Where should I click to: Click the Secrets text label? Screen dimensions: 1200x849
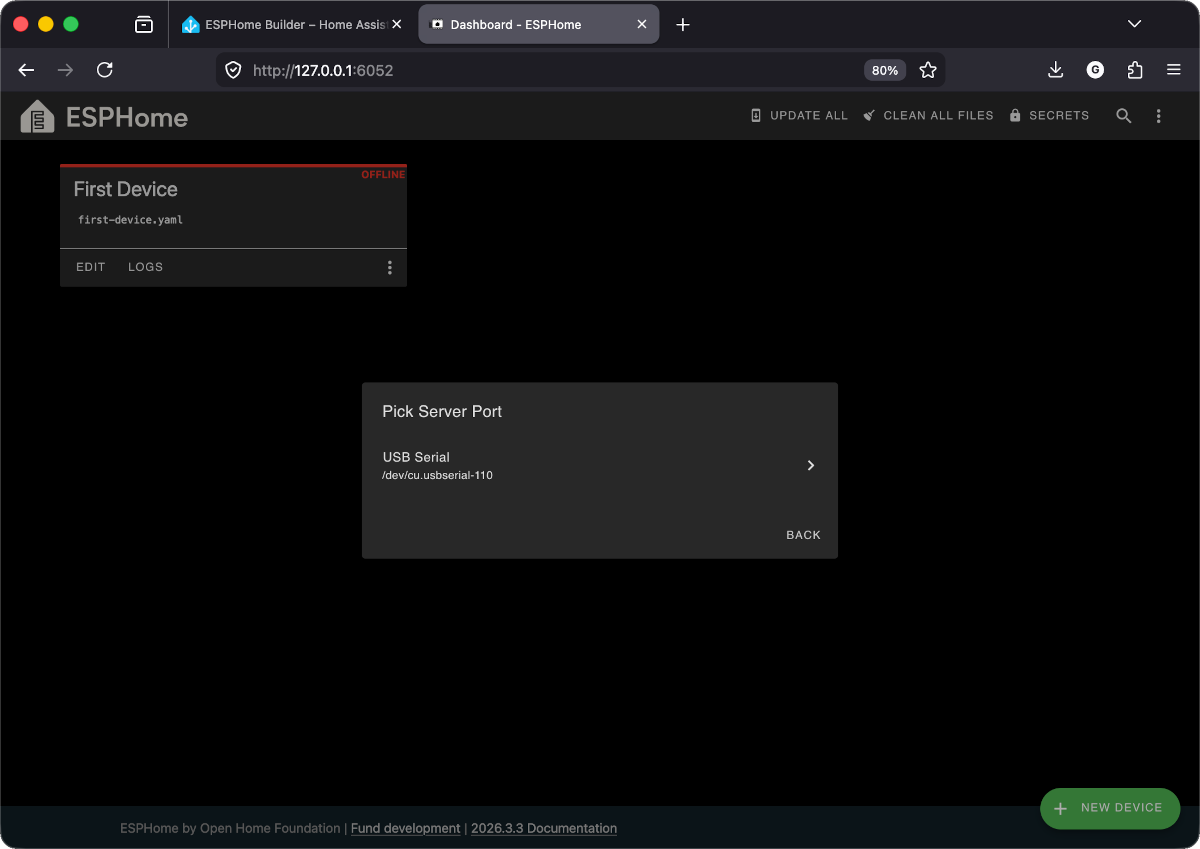pyautogui.click(x=1059, y=116)
